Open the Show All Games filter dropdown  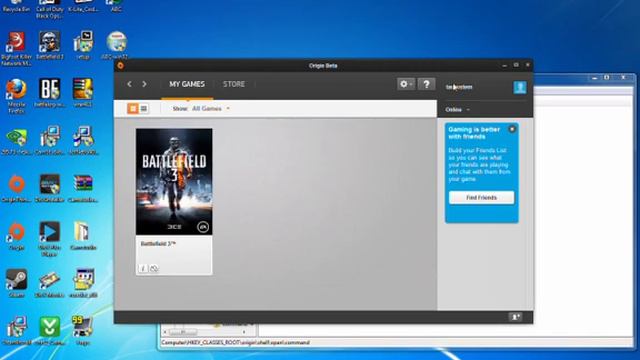211,109
